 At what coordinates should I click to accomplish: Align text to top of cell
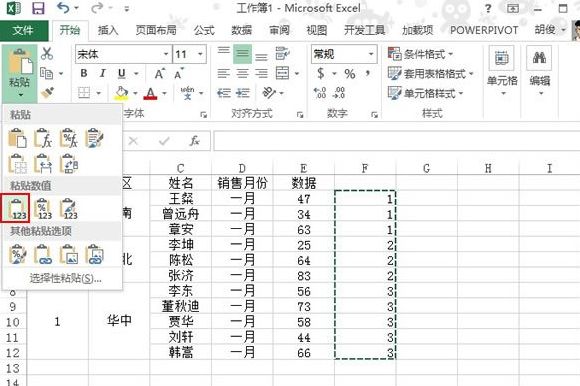coord(223,51)
